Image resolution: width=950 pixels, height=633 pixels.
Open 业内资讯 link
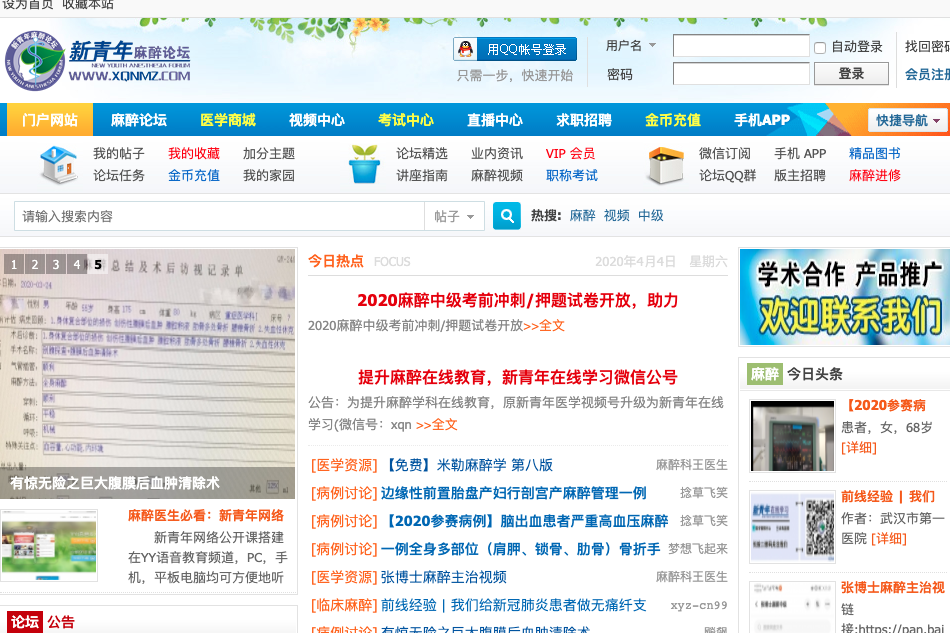pyautogui.click(x=497, y=154)
